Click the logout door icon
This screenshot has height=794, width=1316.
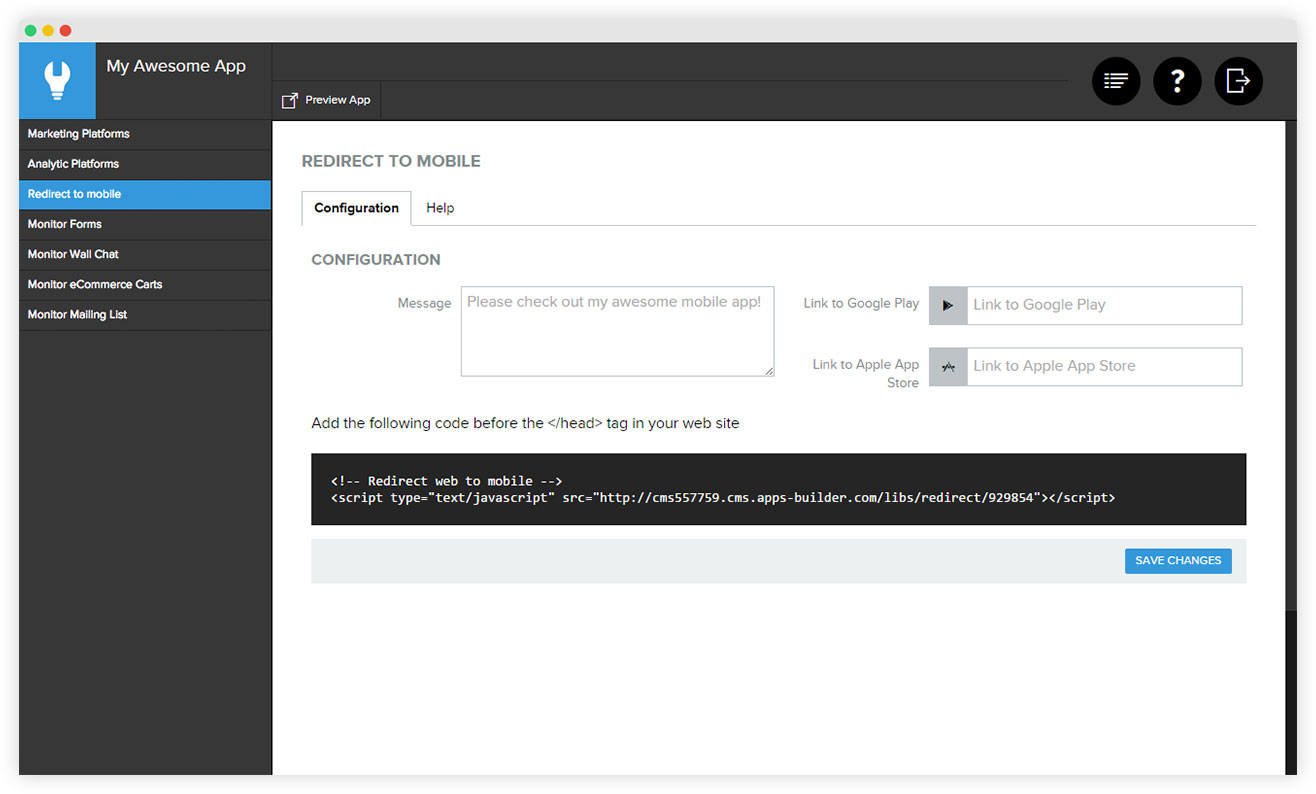(x=1238, y=81)
